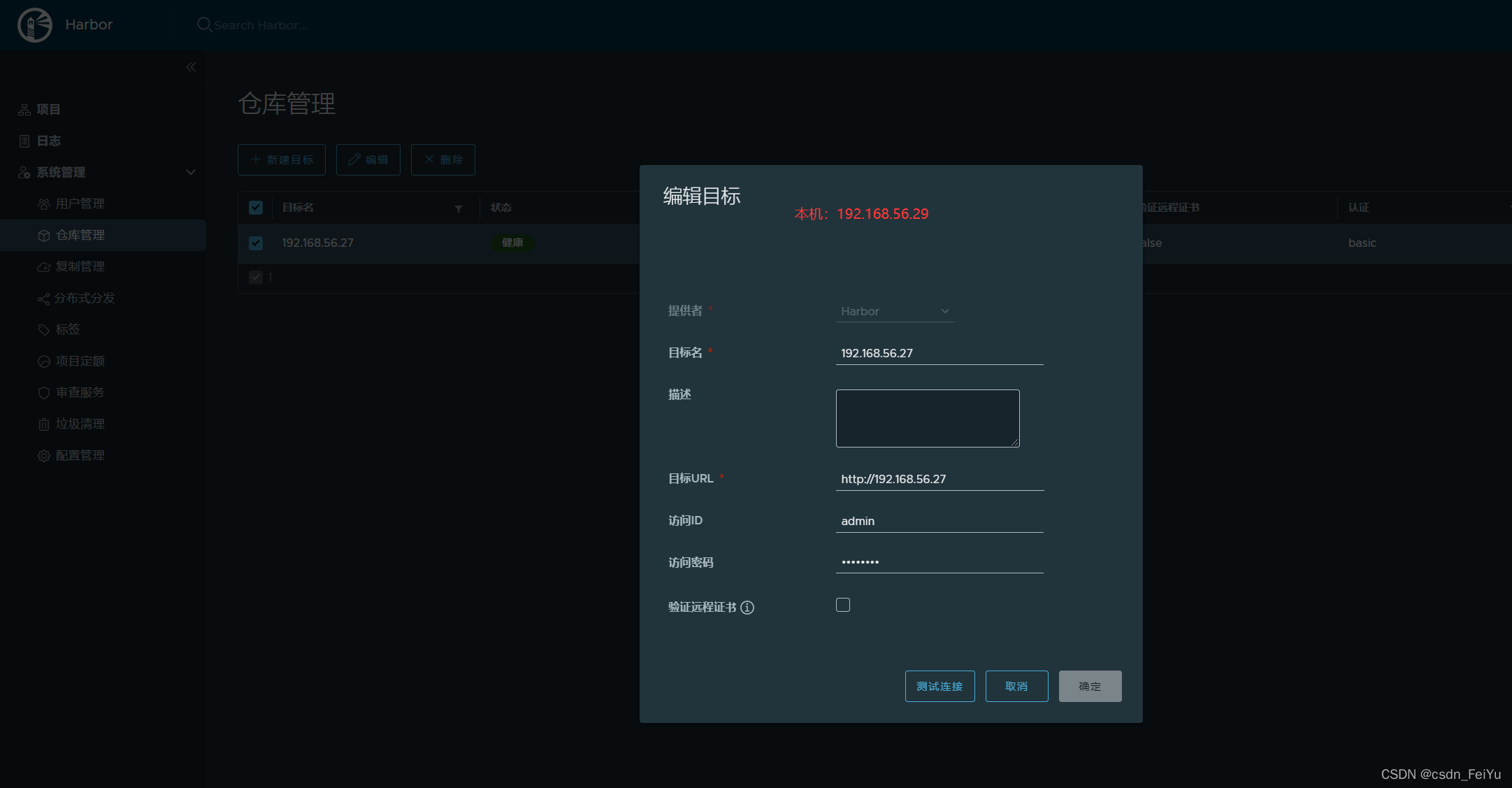Click the 新建目标 button
Screen dimensions: 1512x788
[x=282, y=159]
